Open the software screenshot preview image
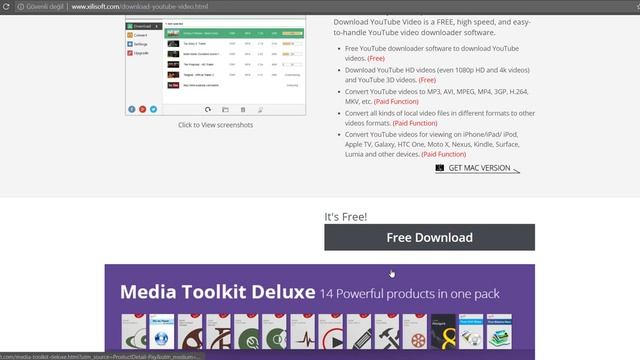Image resolution: width=640 pixels, height=360 pixels. 216,65
